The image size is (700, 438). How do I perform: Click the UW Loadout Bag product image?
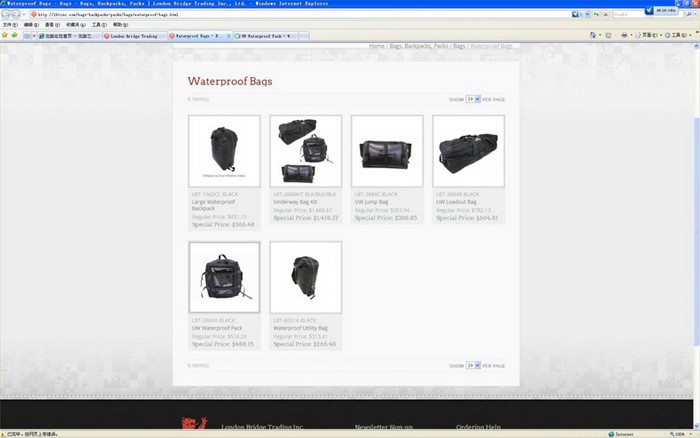pos(468,151)
